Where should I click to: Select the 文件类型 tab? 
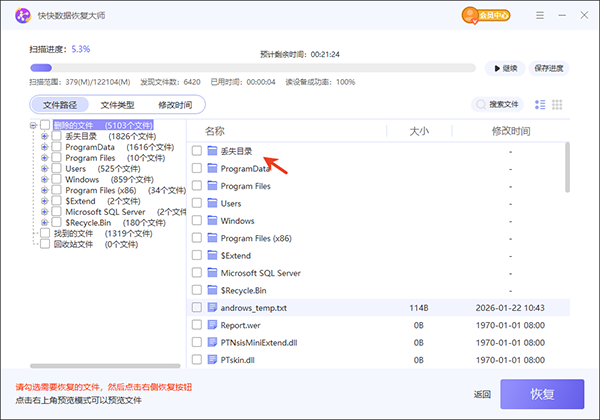coord(117,105)
